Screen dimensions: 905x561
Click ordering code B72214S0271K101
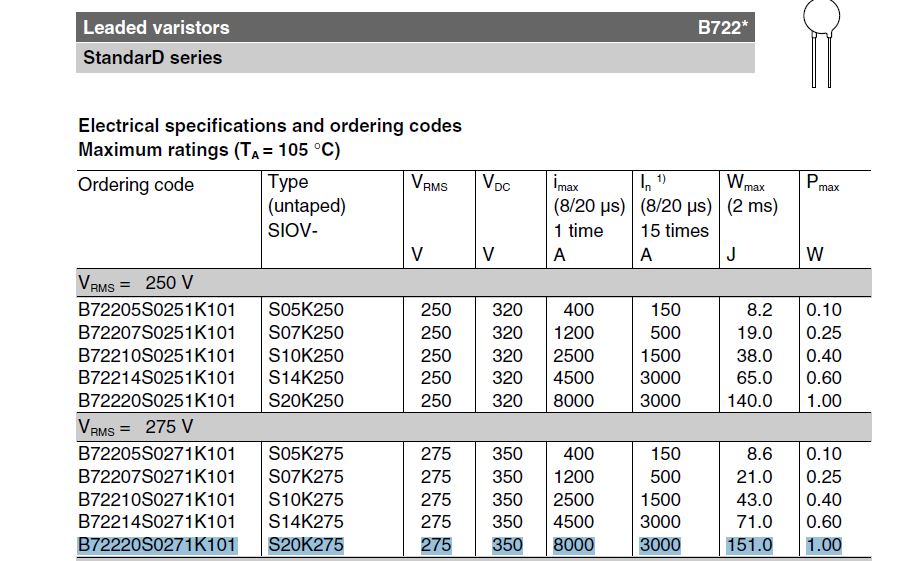point(157,521)
